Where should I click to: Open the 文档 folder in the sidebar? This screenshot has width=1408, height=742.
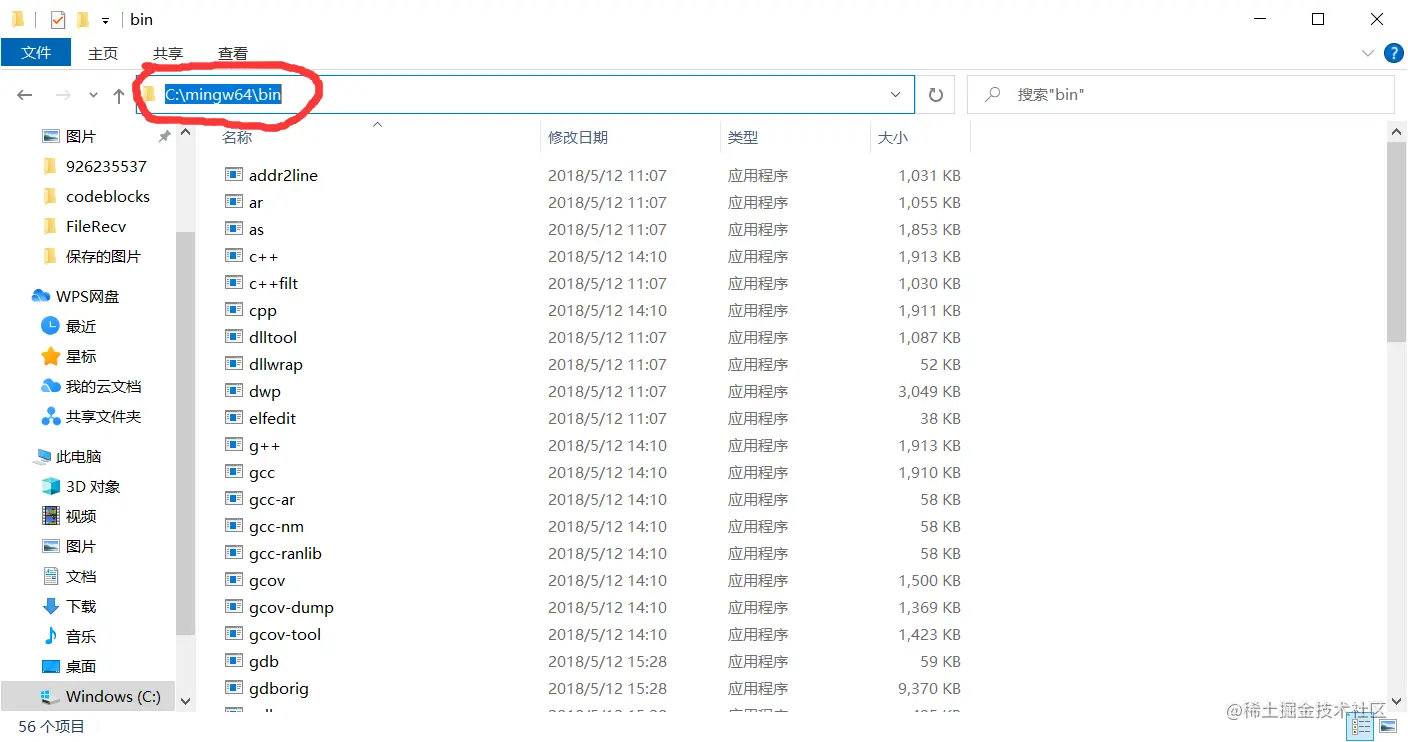point(81,576)
